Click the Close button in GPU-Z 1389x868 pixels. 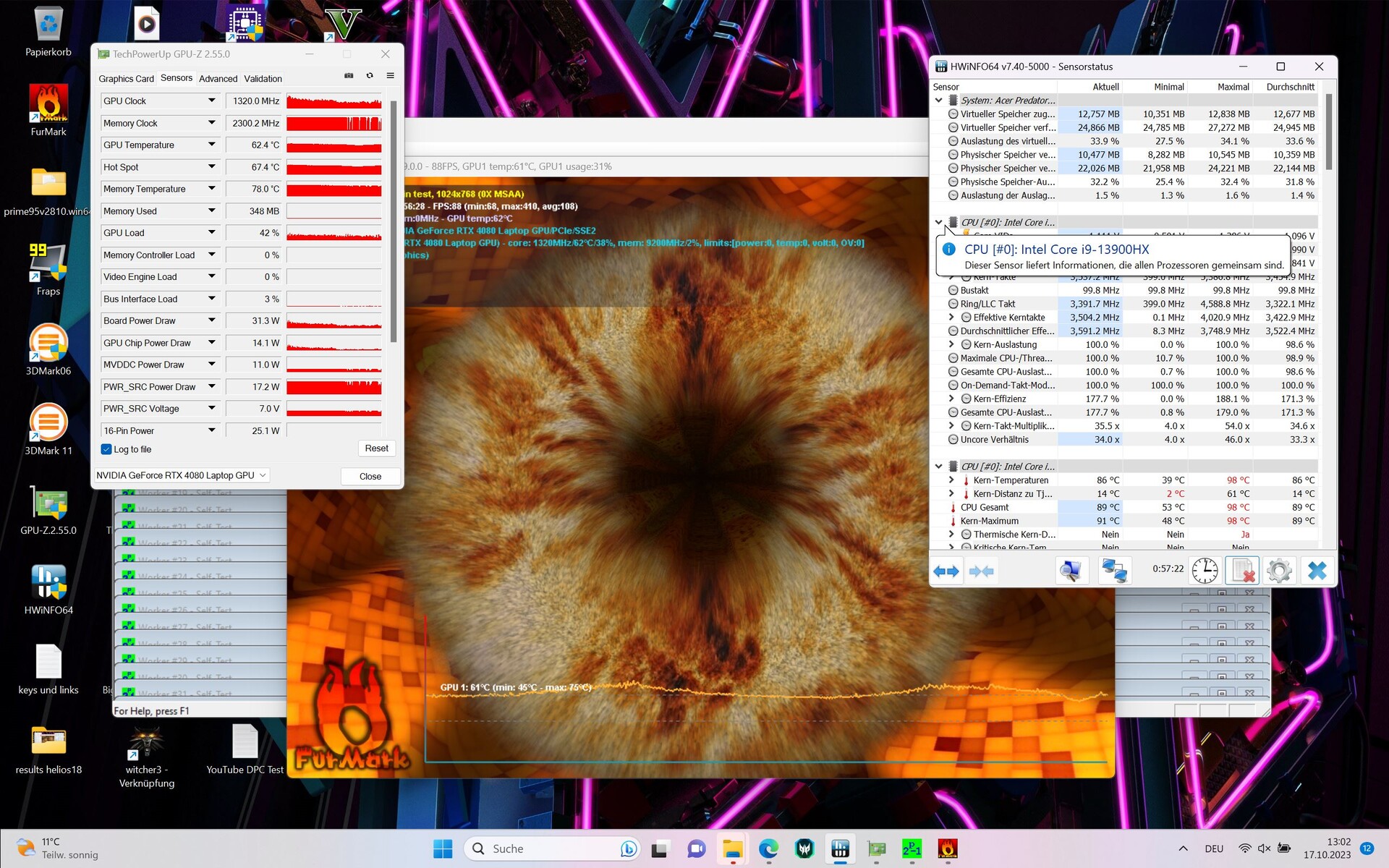pyautogui.click(x=370, y=476)
